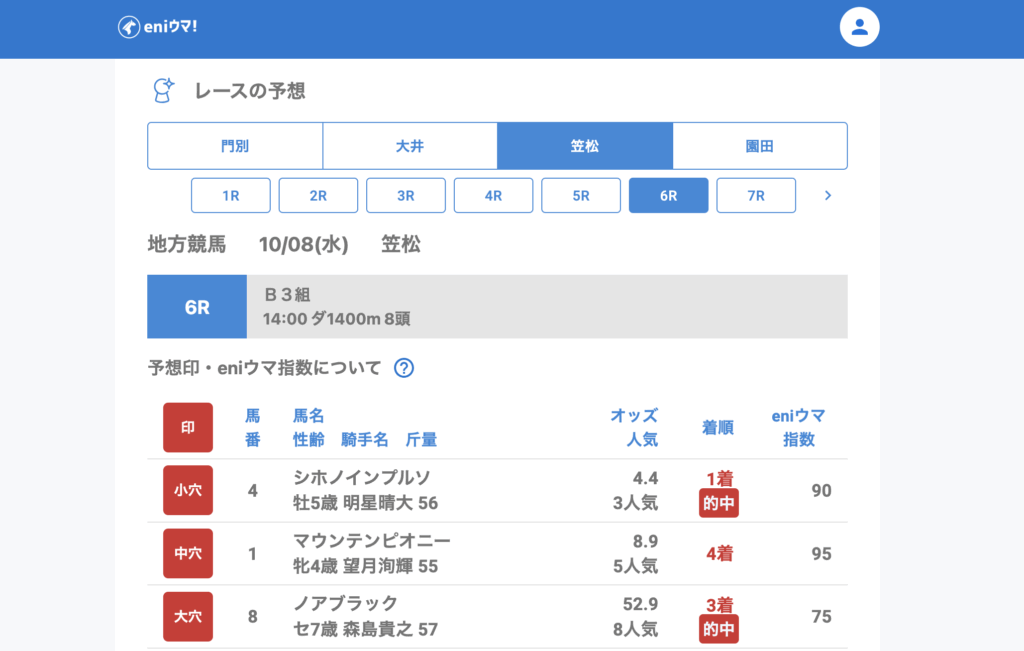1024x651 pixels.
Task: Select race 2R button
Action: click(318, 196)
